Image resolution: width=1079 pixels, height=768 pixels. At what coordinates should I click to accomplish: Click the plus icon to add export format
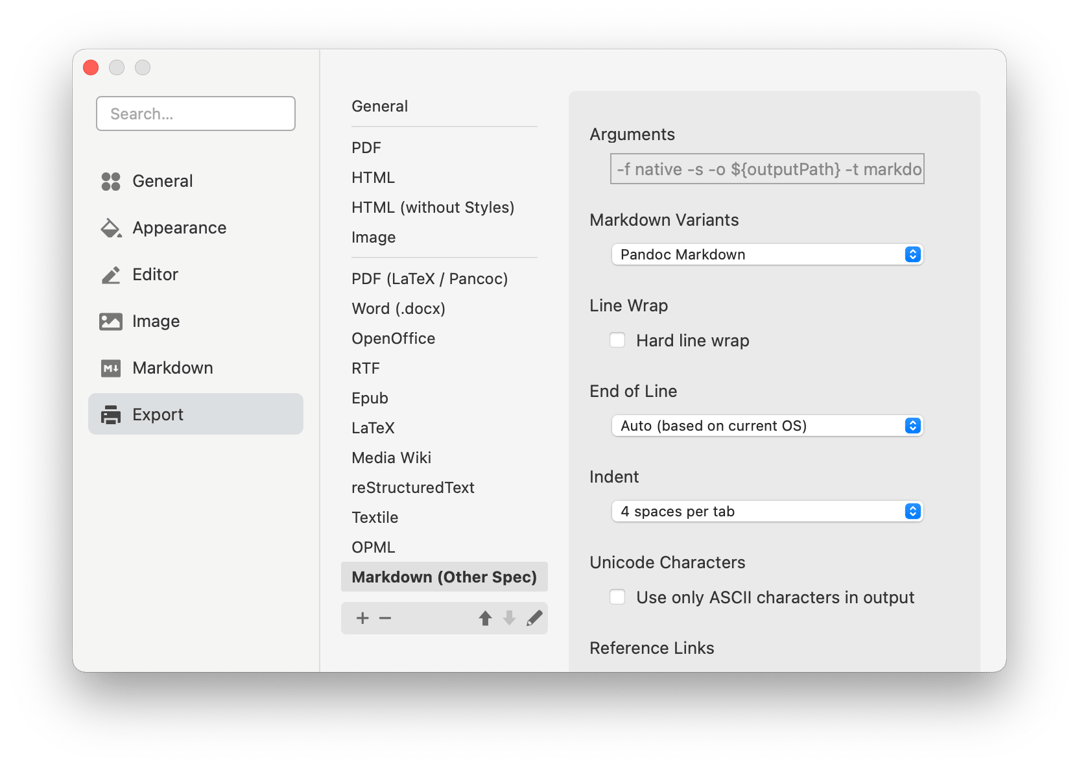click(x=362, y=618)
